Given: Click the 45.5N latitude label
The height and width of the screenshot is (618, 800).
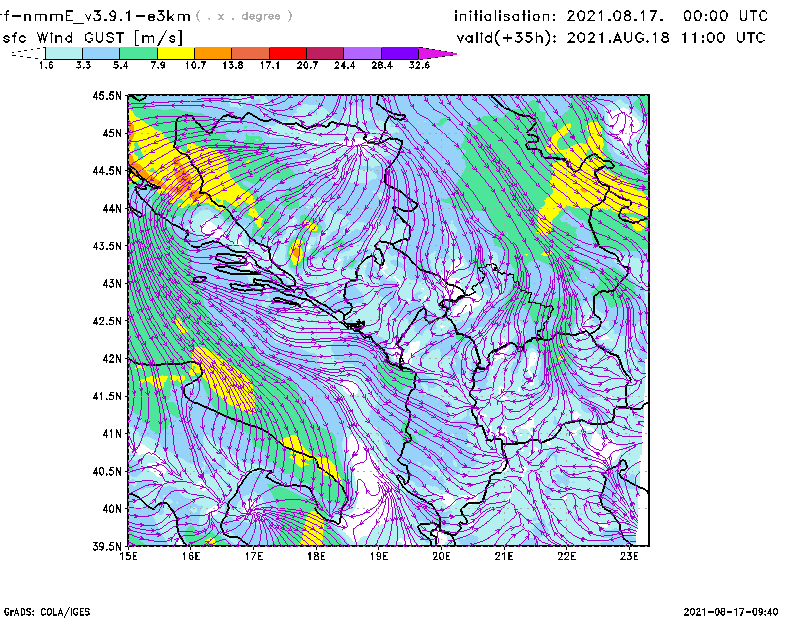Looking at the screenshot, I should click(107, 95).
